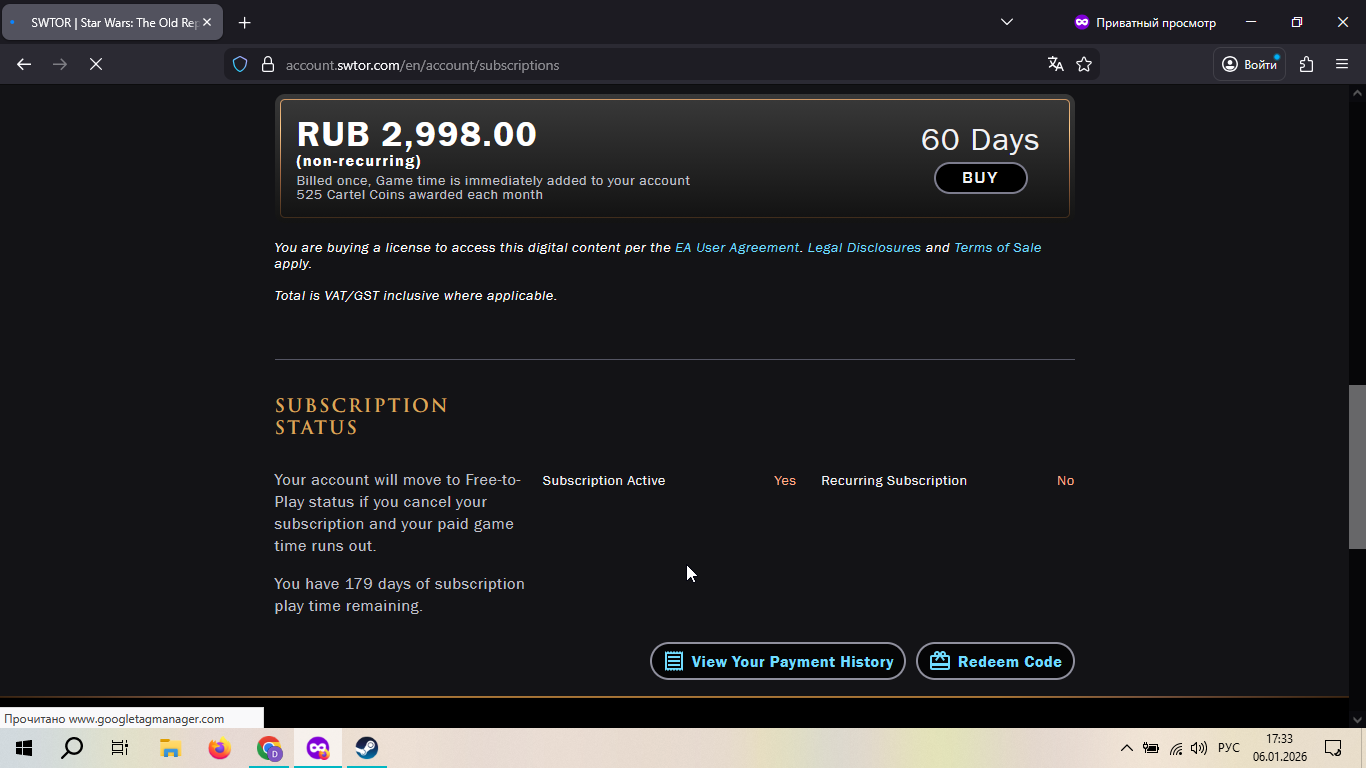Click View Your Payment History button
Image resolution: width=1366 pixels, height=768 pixels.
[777, 661]
